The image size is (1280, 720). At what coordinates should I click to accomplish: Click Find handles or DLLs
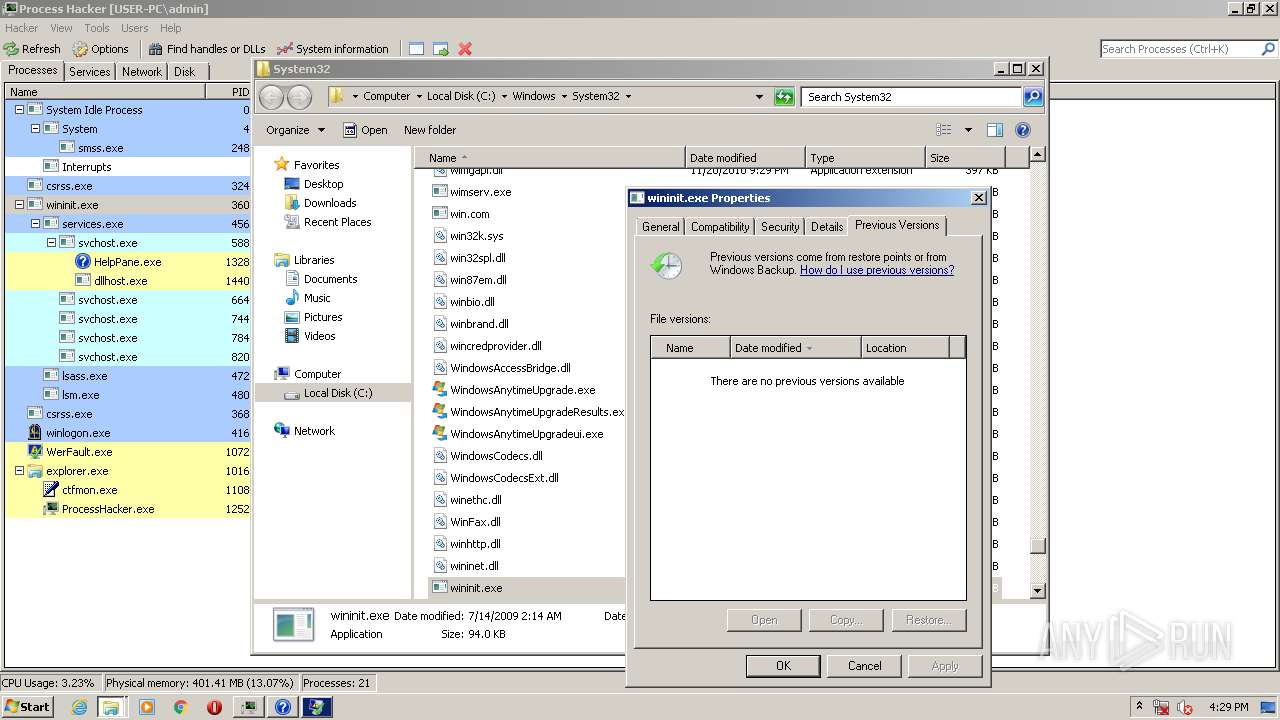coord(207,49)
